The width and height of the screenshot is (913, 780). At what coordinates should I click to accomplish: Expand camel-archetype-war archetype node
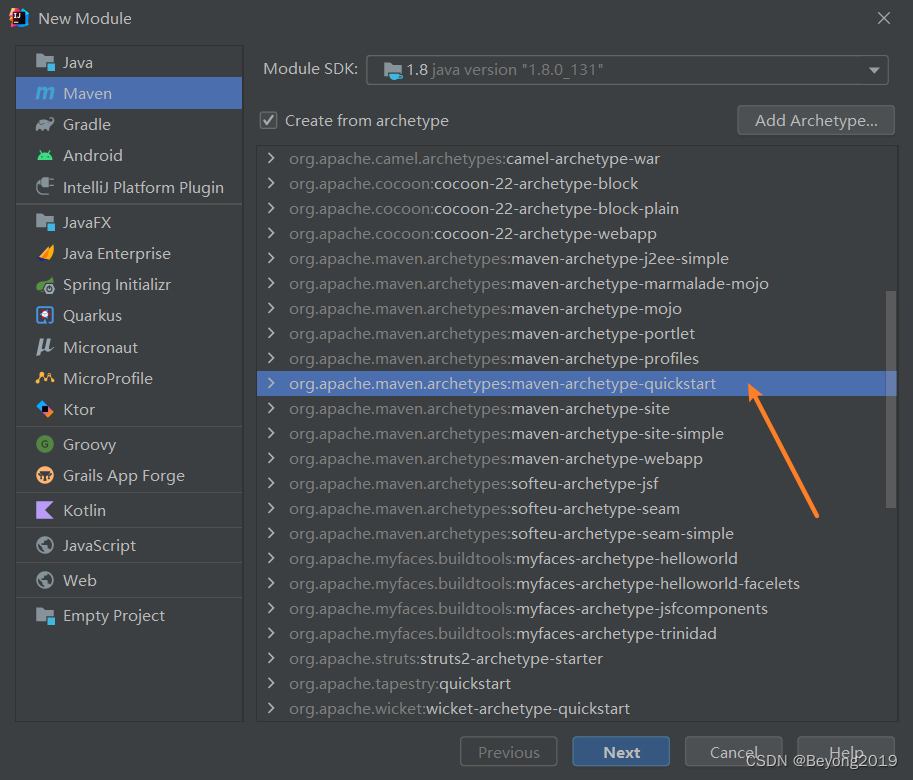pyautogui.click(x=271, y=158)
